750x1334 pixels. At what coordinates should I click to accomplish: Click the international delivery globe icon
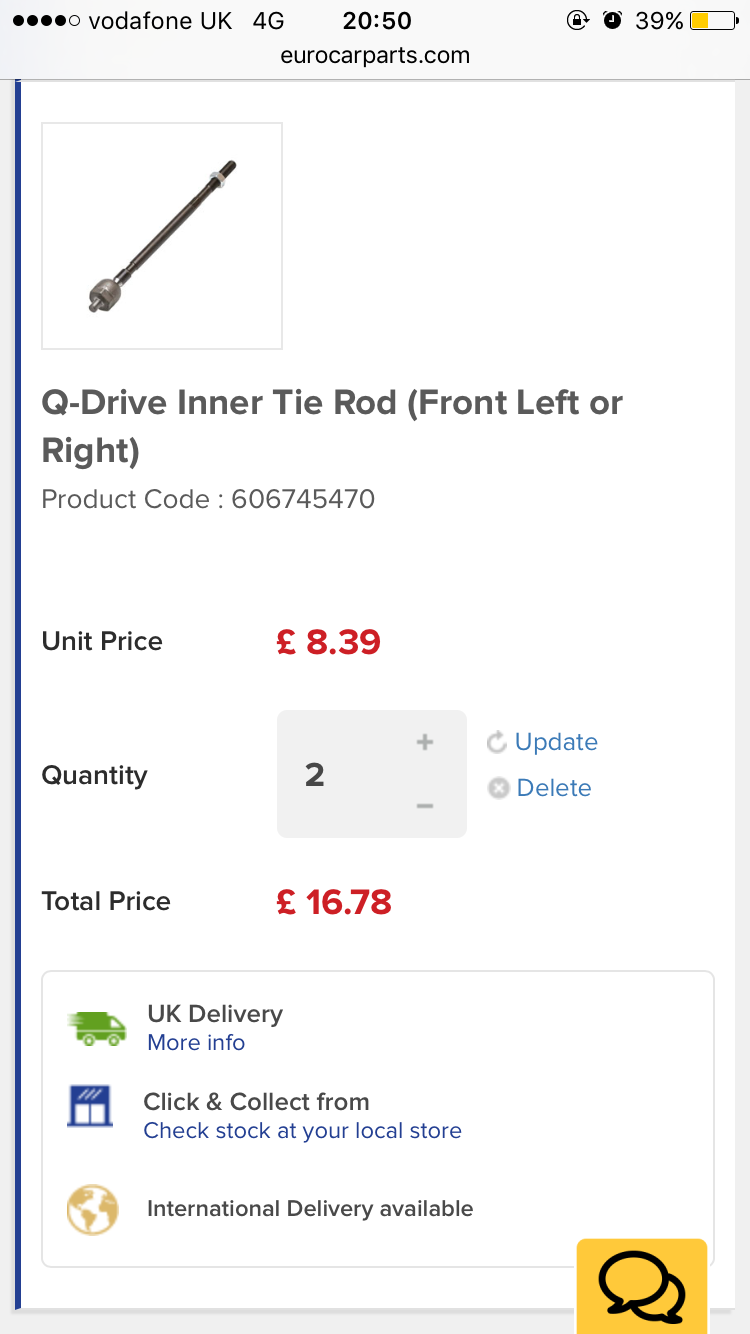tap(92, 1209)
